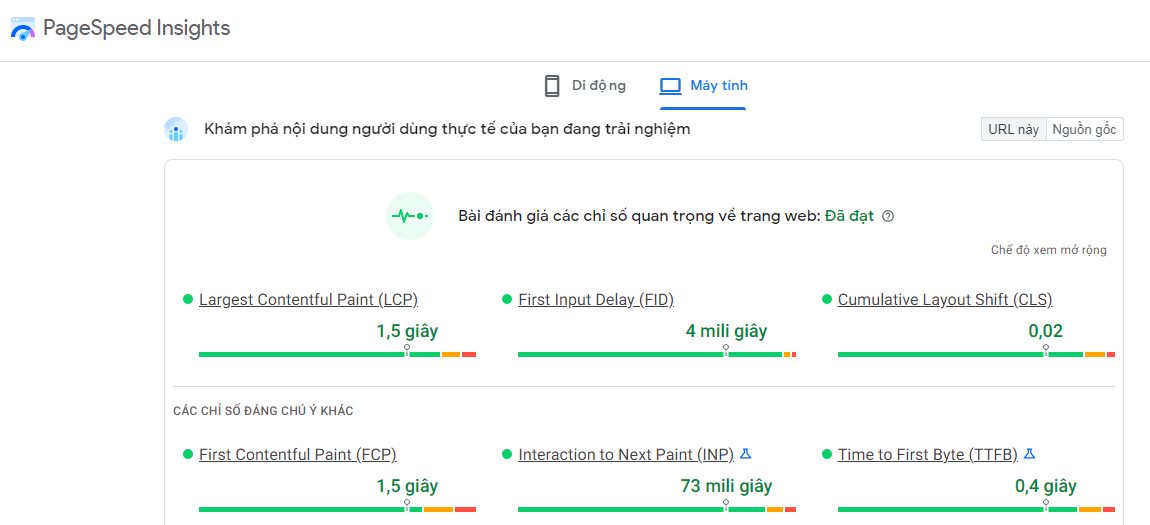Open help icon next to Đã đạt
1150x525 pixels.
coord(888,216)
